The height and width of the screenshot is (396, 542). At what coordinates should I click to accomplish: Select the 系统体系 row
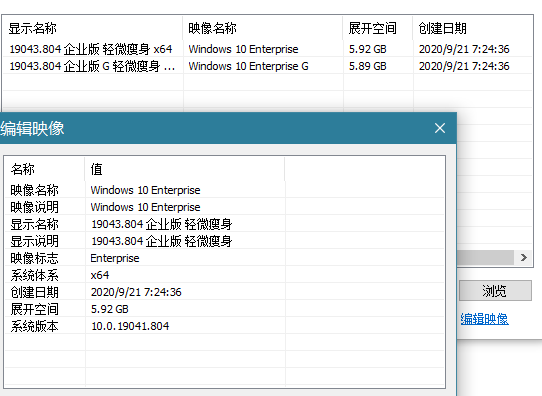click(225, 275)
